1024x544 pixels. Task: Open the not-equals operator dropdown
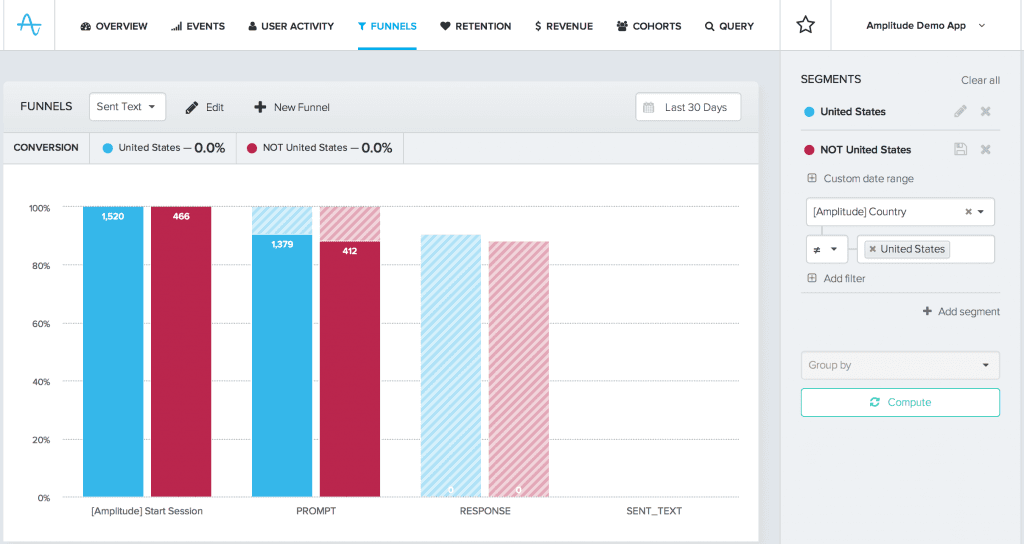(826, 249)
